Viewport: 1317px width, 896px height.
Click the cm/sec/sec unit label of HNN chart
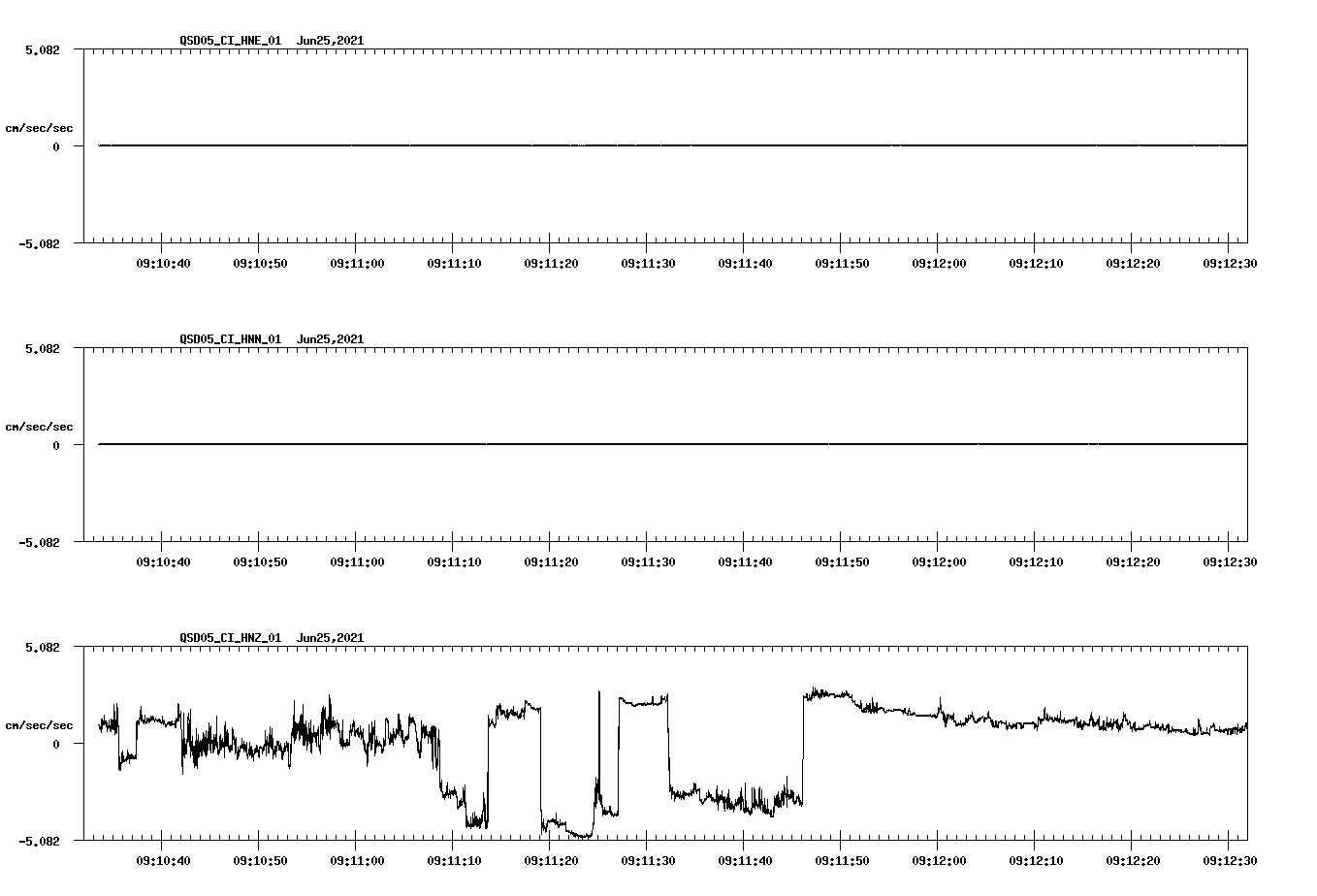click(39, 427)
